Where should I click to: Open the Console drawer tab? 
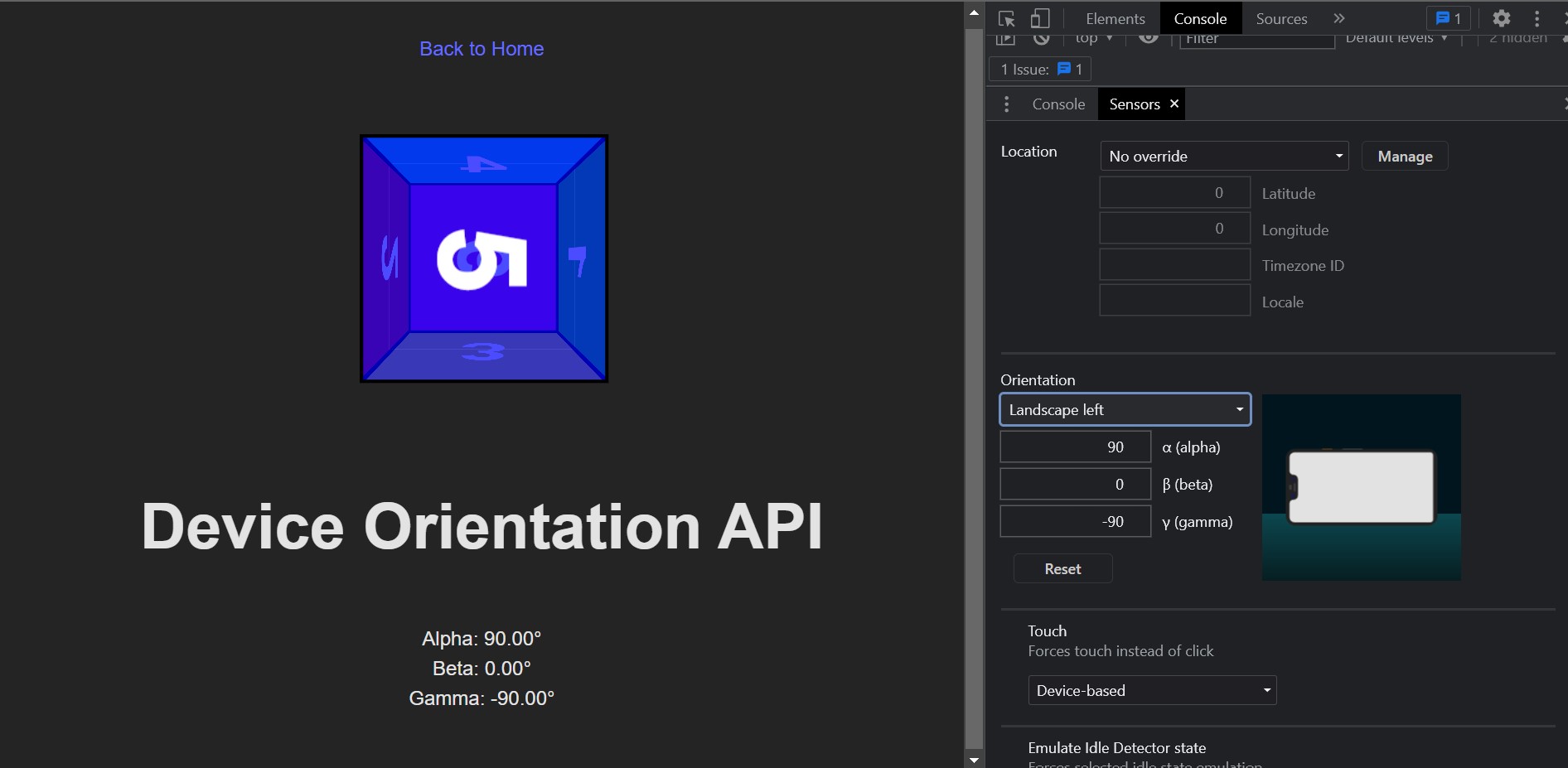1058,104
